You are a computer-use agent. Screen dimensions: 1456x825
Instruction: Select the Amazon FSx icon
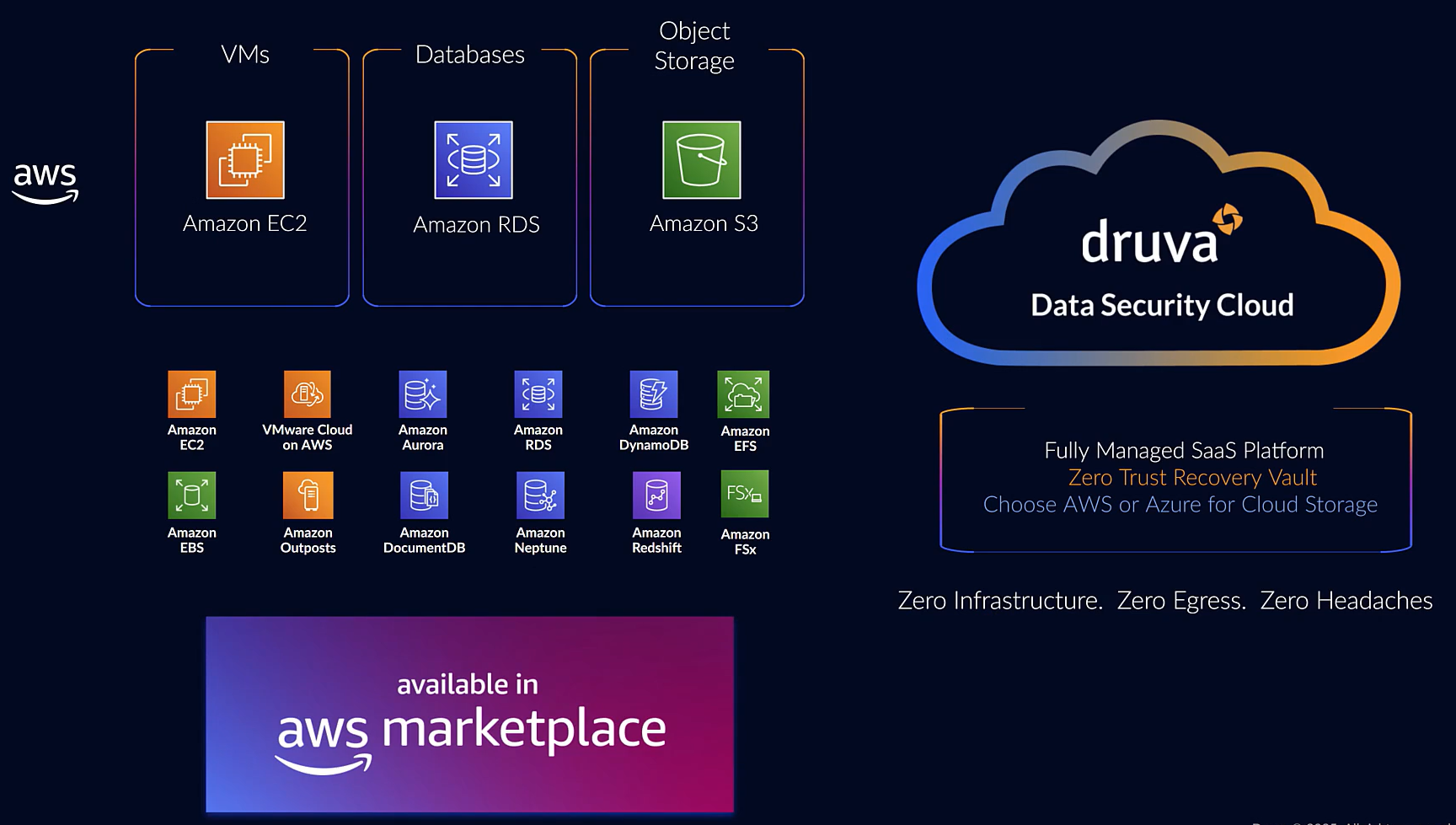click(x=744, y=496)
